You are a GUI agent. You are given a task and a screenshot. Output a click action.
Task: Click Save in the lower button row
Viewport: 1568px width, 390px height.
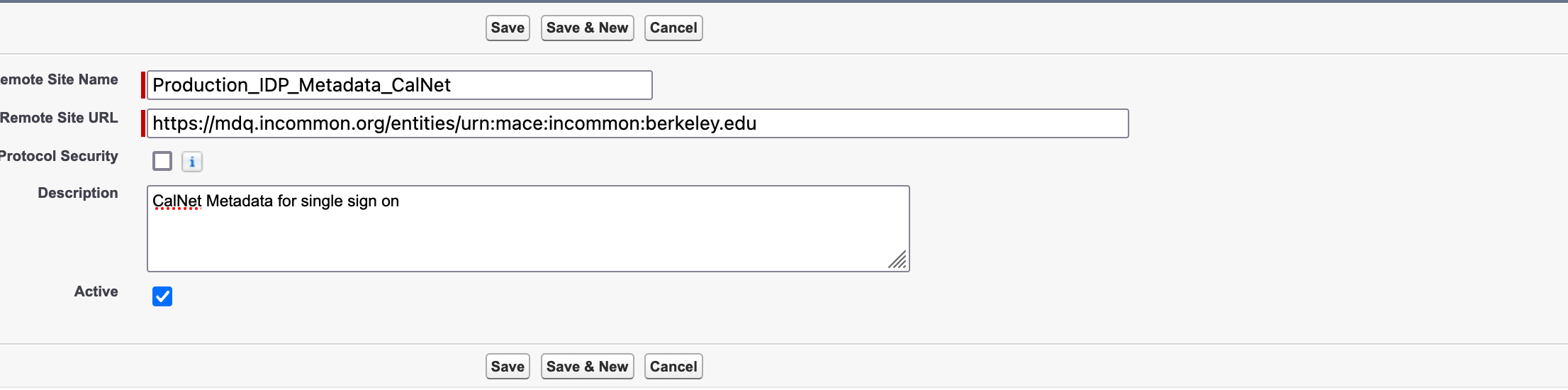(508, 367)
